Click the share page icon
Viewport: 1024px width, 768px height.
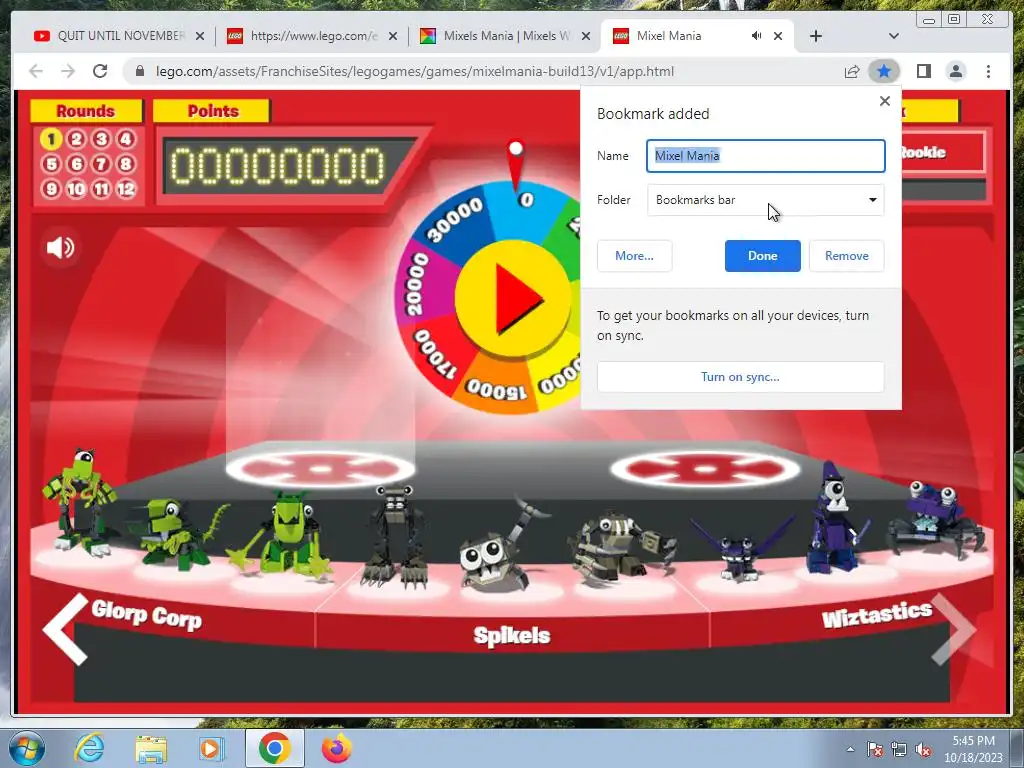point(852,71)
